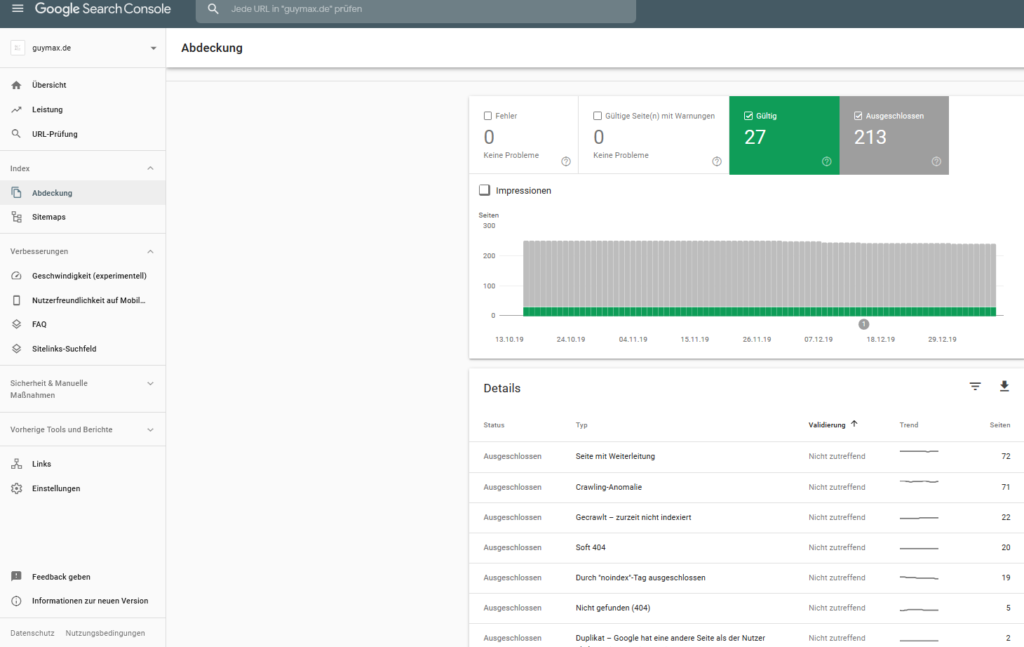Screen dimensions: 1024x647
Task: Open Sitemaps in sidebar
Action: pyautogui.click(x=82, y=217)
